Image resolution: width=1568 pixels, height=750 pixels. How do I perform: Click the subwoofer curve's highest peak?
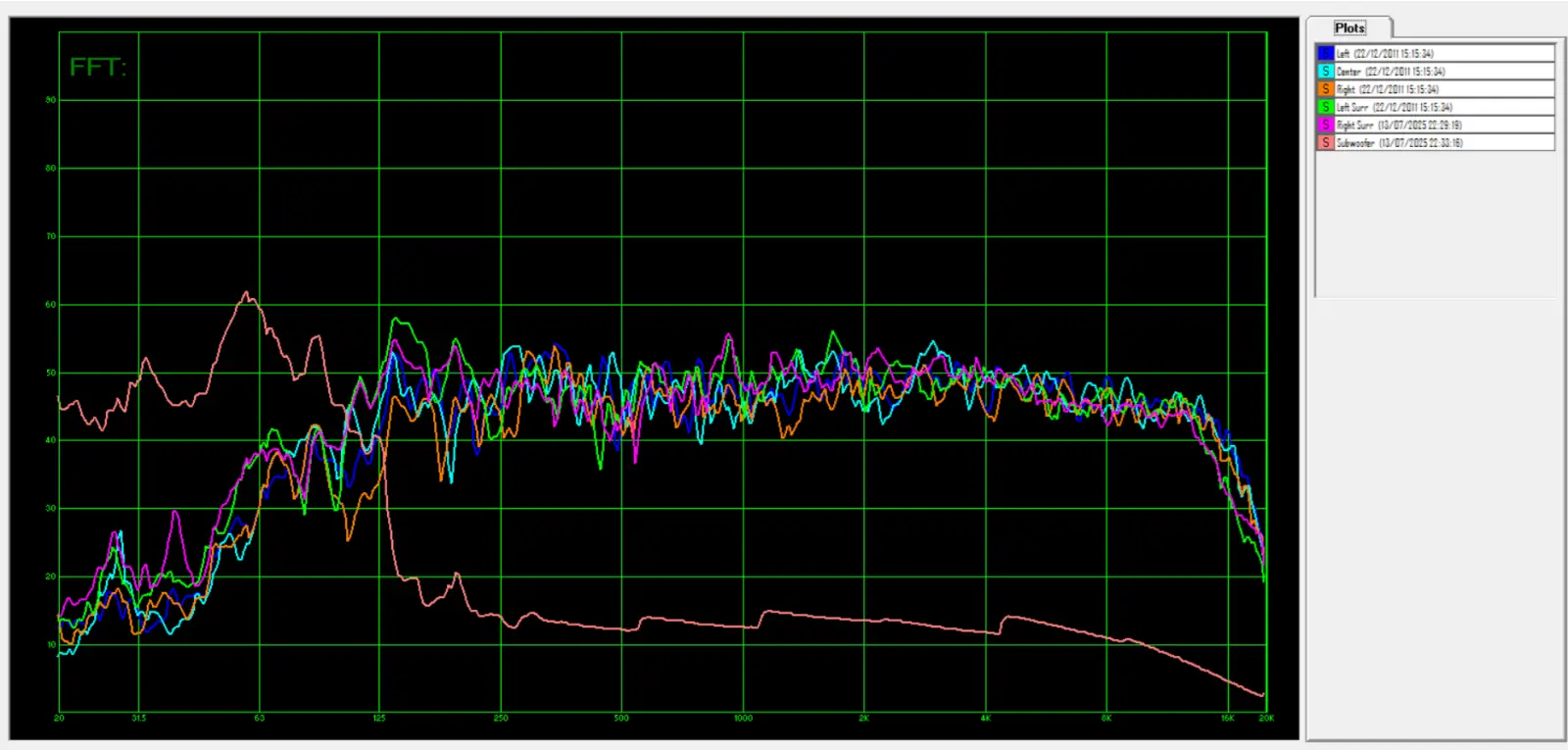tap(246, 293)
